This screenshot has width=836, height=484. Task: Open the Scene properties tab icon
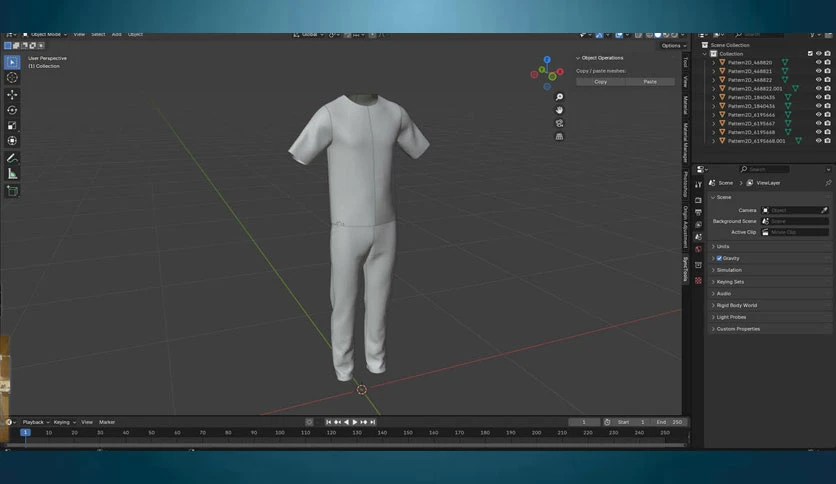tap(698, 237)
